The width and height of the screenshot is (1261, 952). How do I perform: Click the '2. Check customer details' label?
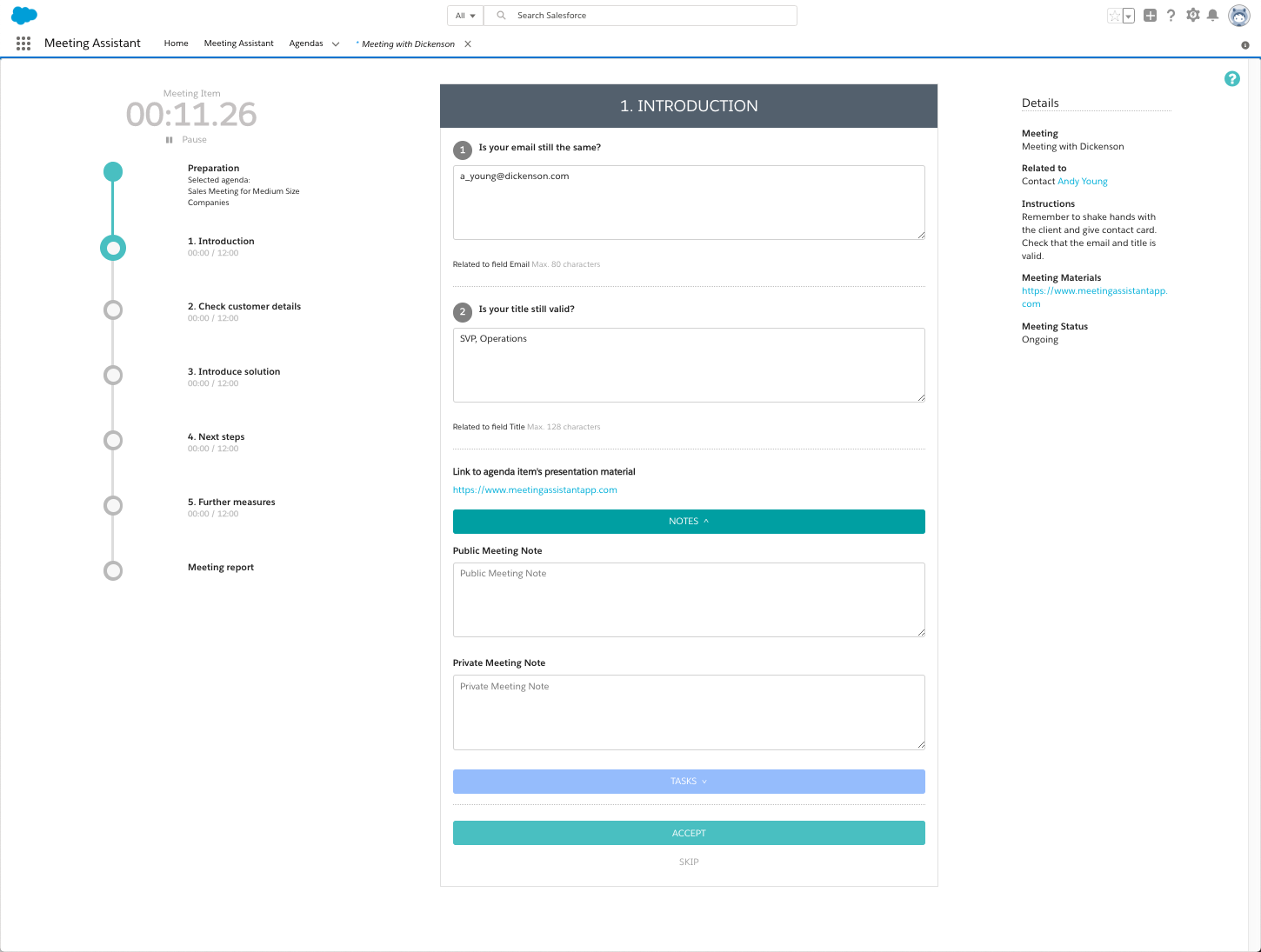[x=244, y=307]
